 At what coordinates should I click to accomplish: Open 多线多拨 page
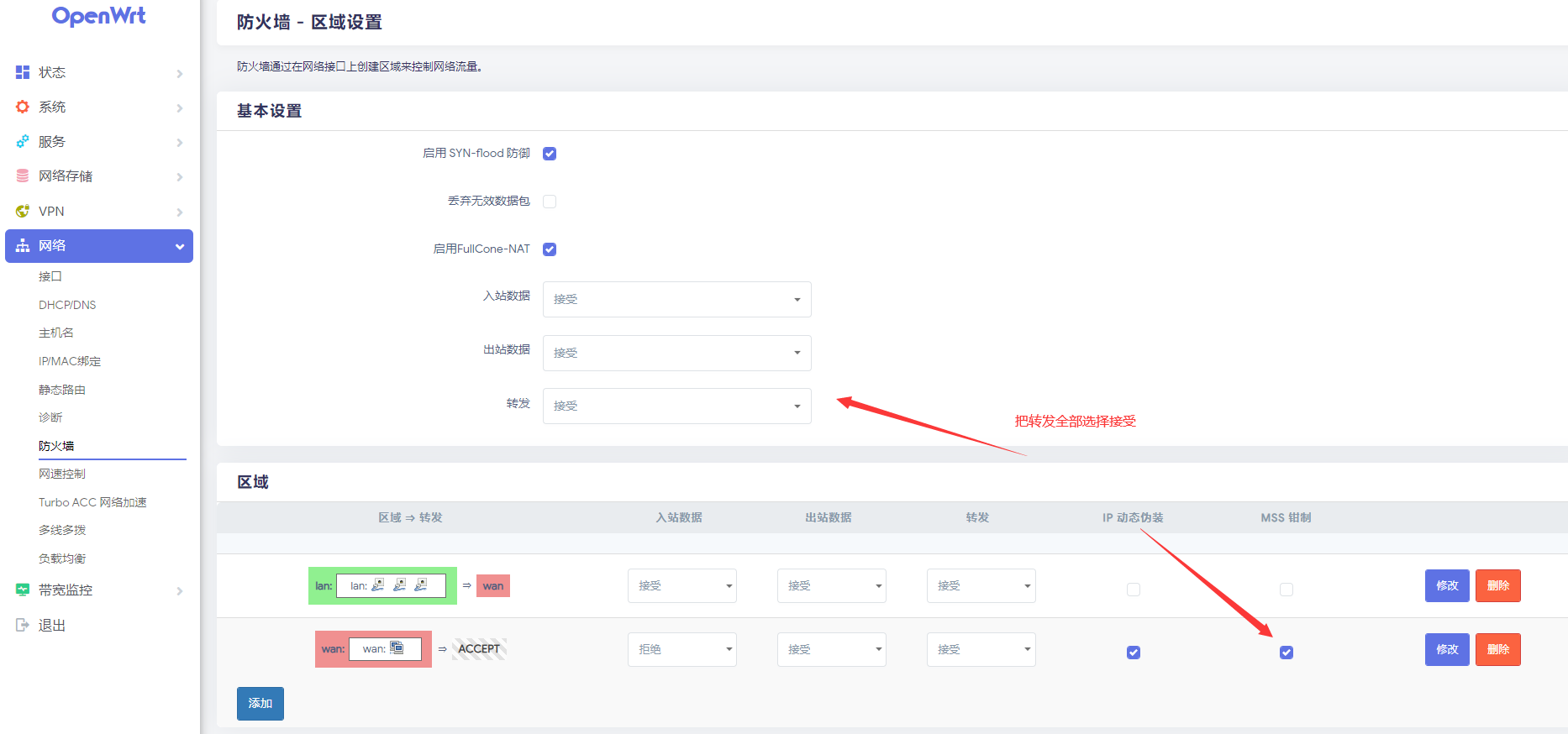point(62,530)
